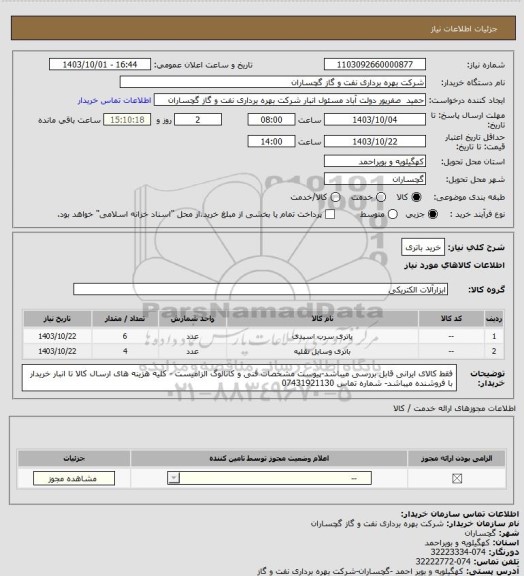Click the request creator field
The height and width of the screenshot is (576, 524).
290,100
